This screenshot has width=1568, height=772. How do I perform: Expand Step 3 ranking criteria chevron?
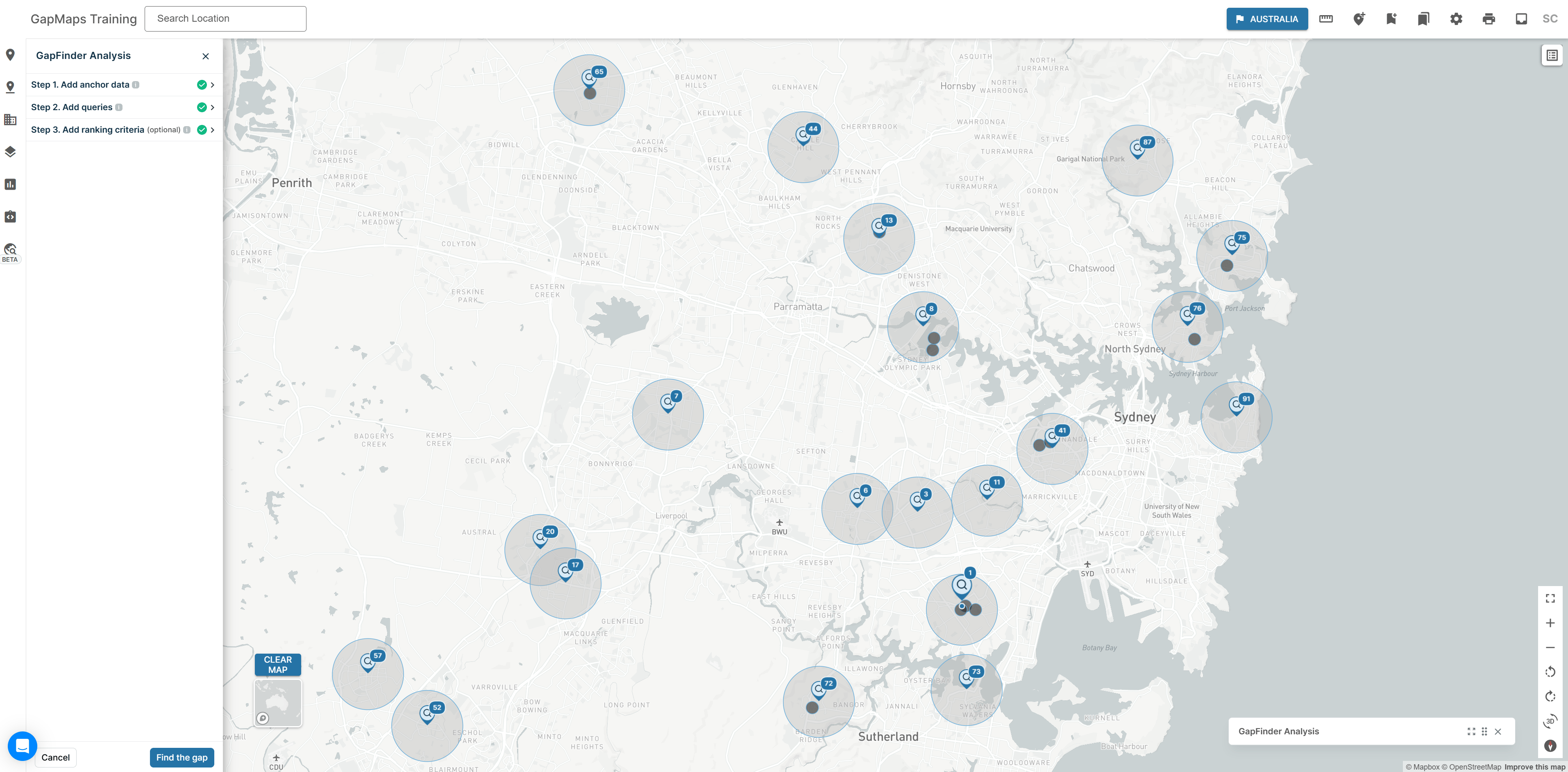tap(212, 129)
